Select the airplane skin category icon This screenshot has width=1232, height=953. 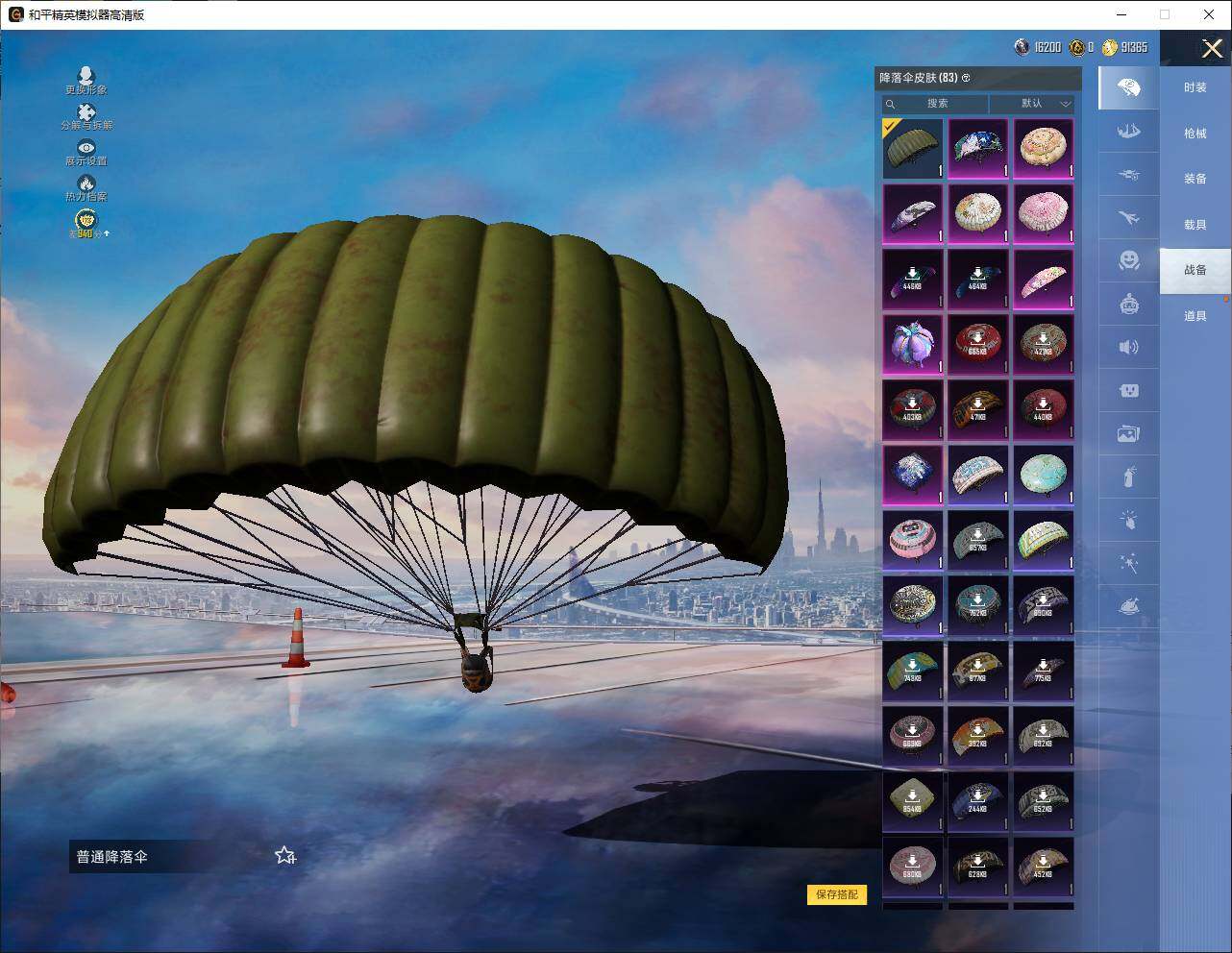click(1129, 216)
